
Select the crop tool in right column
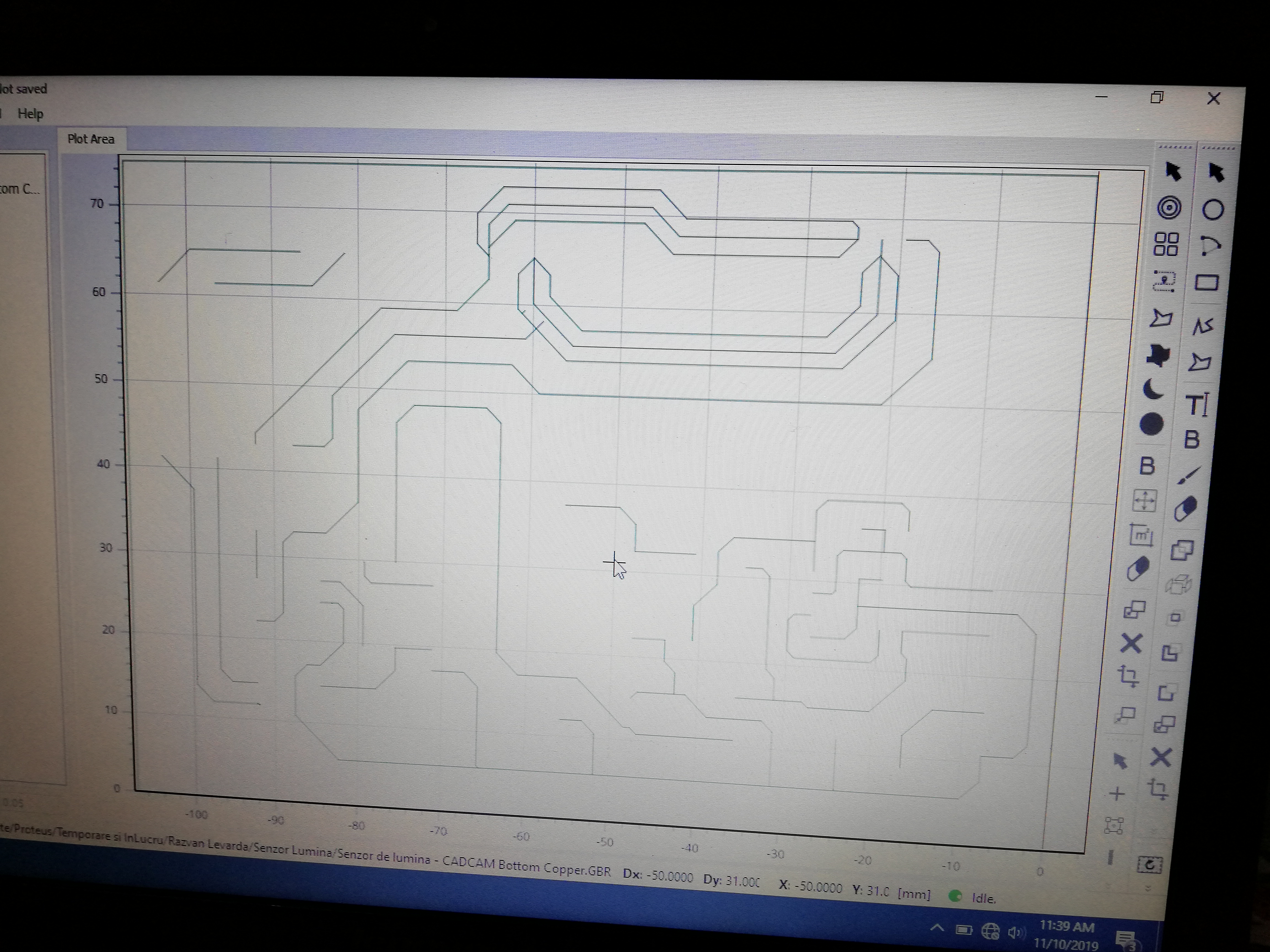1158,789
